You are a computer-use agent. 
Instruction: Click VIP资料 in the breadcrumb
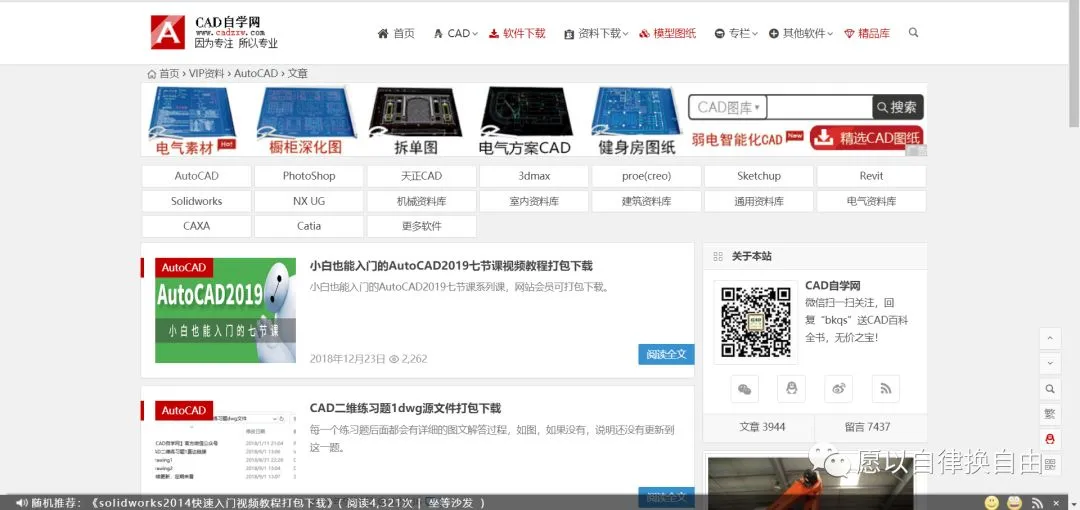pyautogui.click(x=207, y=74)
